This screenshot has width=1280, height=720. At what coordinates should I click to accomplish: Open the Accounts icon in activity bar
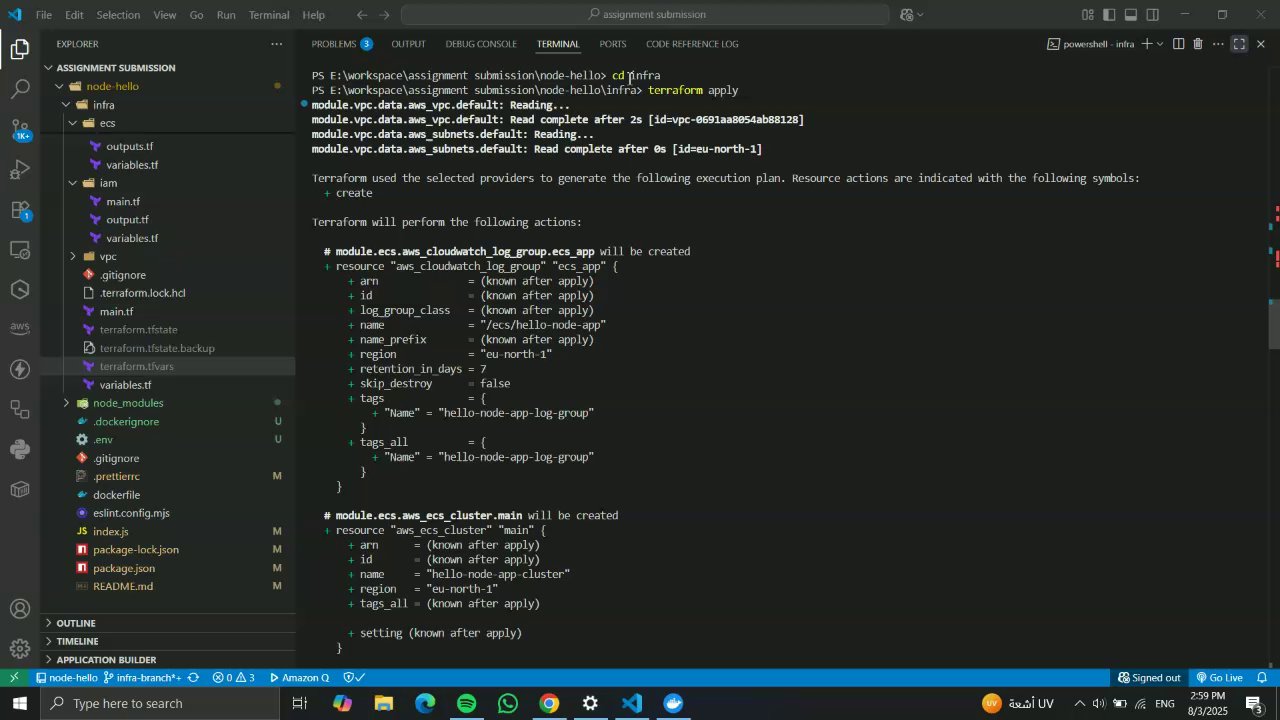click(20, 609)
